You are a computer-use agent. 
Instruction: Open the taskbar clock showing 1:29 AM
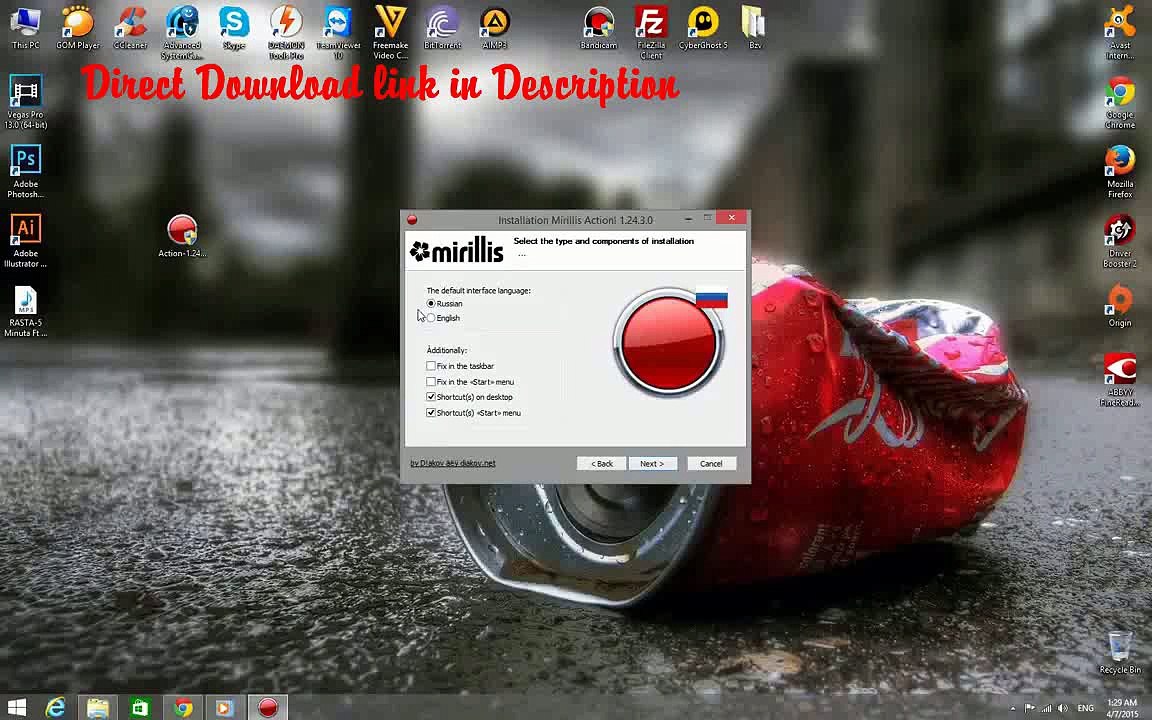pyautogui.click(x=1121, y=708)
